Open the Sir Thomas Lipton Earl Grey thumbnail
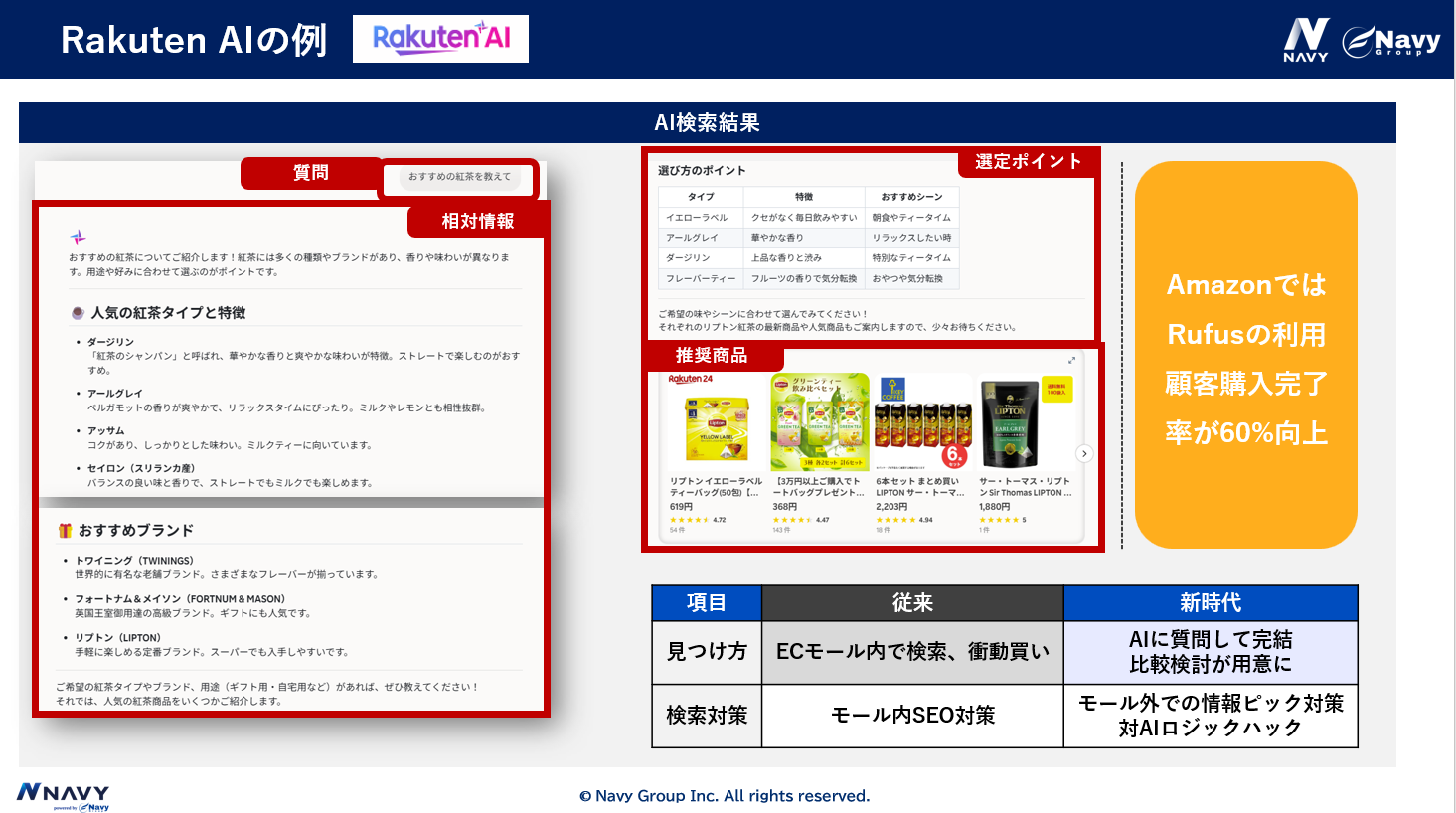Viewport: 1456px width, 813px height. click(1010, 422)
